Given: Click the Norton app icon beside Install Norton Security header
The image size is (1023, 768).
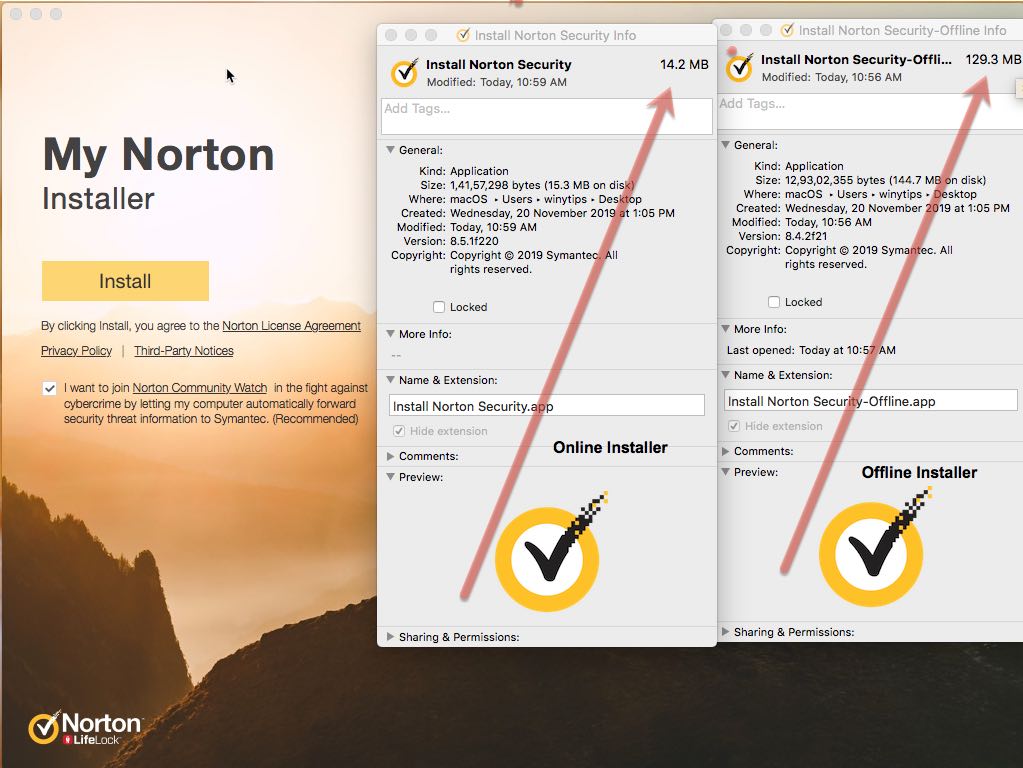Looking at the screenshot, I should tap(405, 72).
